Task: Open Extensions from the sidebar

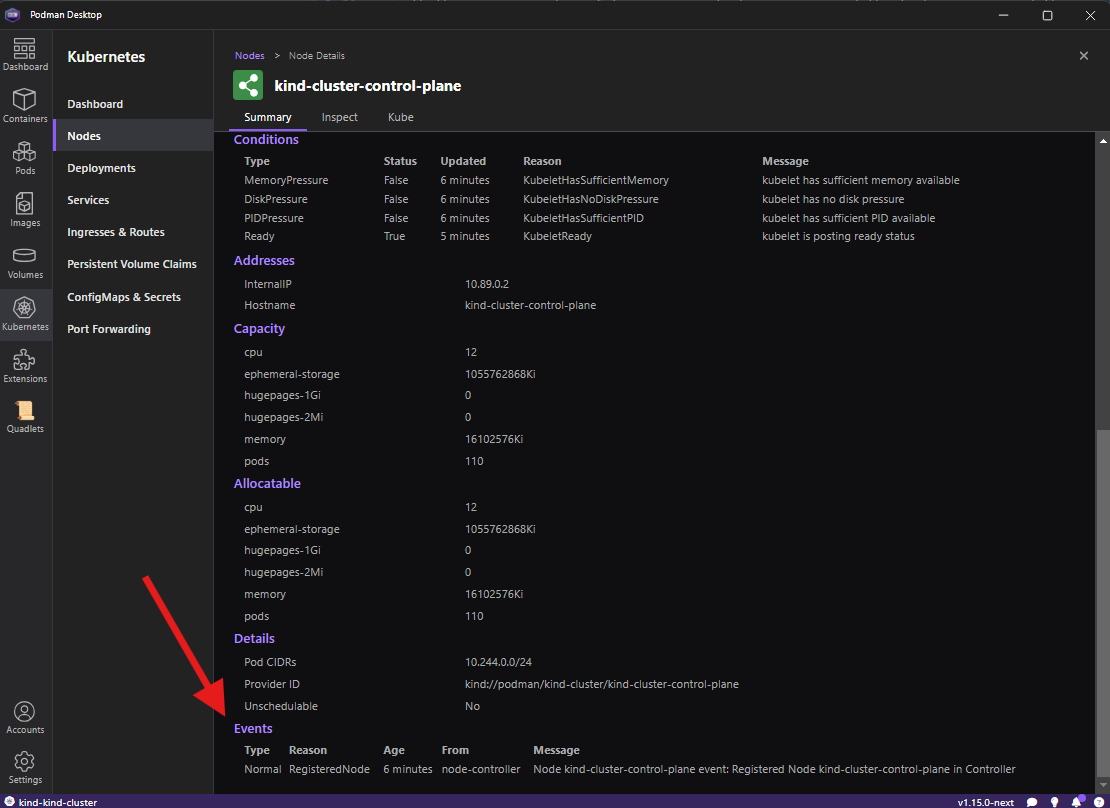Action: [x=25, y=365]
